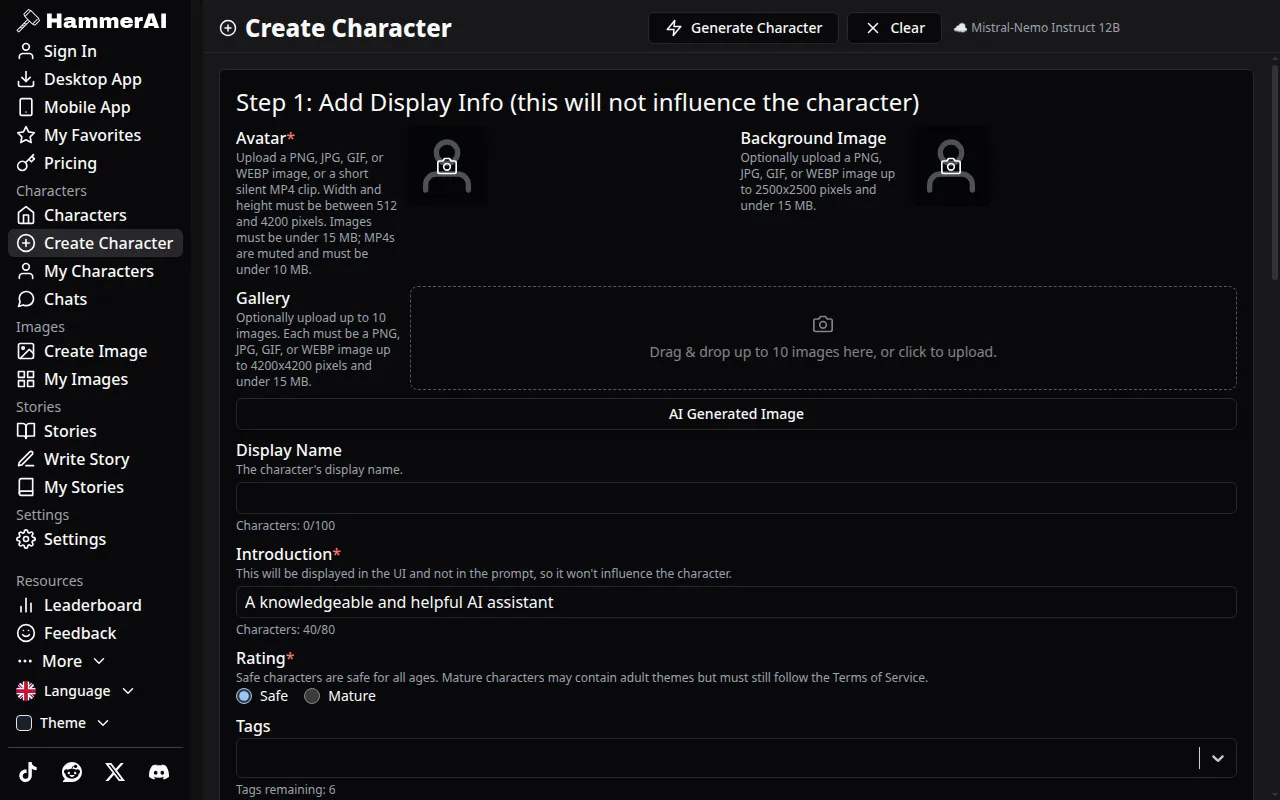Click the Generate Character button
Image resolution: width=1280 pixels, height=800 pixels.
click(743, 28)
